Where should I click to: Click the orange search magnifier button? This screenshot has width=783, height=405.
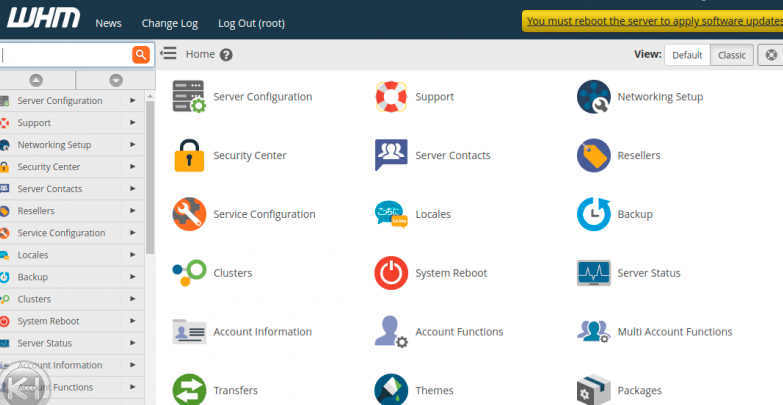point(141,54)
